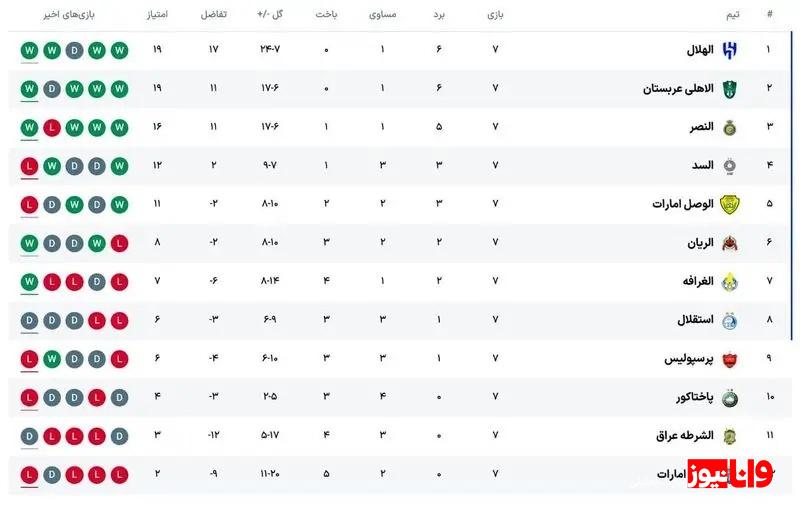The image size is (800, 509).
Task: Select the النصر team logo
Action: pos(729,127)
